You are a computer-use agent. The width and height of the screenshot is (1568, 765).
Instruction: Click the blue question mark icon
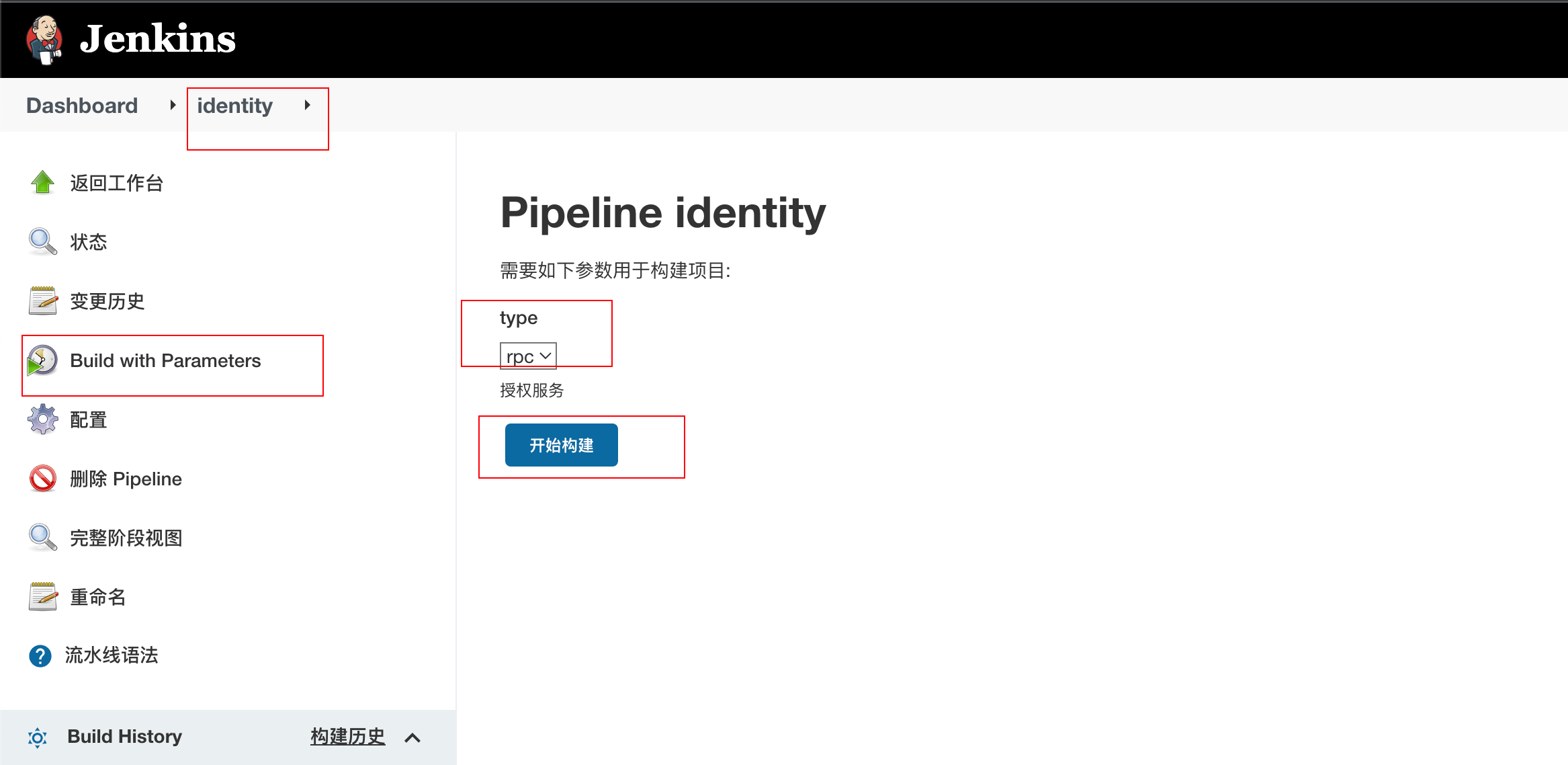pyautogui.click(x=40, y=655)
